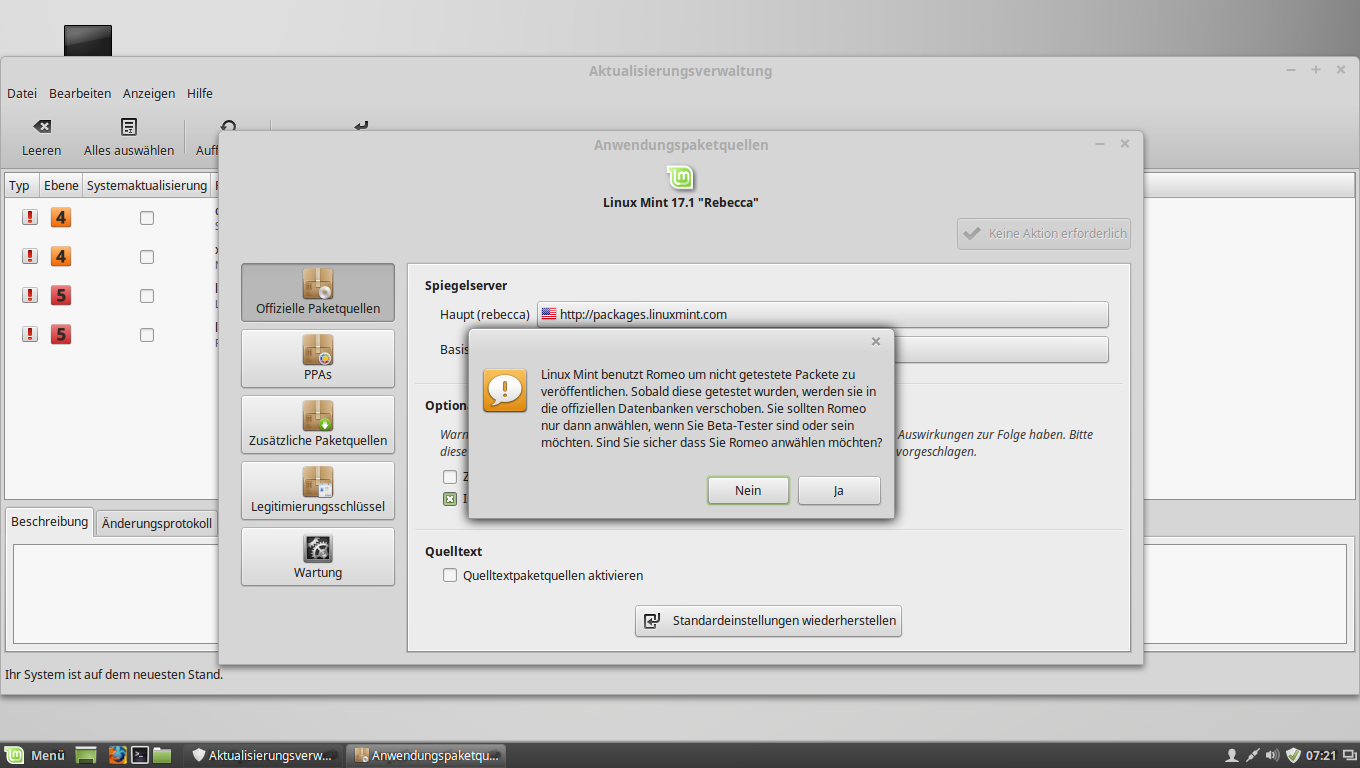Screen dimensions: 1360x768
Task: Click the Linux Mint 17.1 "Rebecca" heading
Action: coord(681,202)
